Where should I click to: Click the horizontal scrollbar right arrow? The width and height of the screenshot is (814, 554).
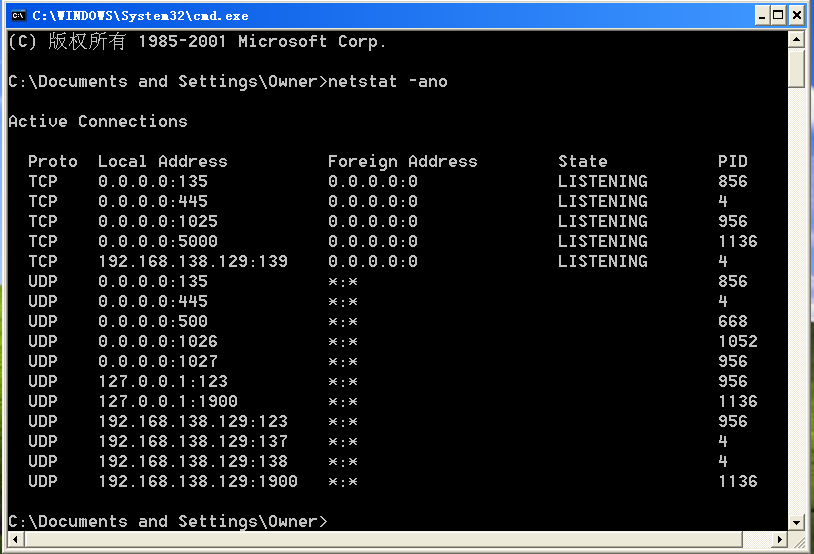(778, 540)
